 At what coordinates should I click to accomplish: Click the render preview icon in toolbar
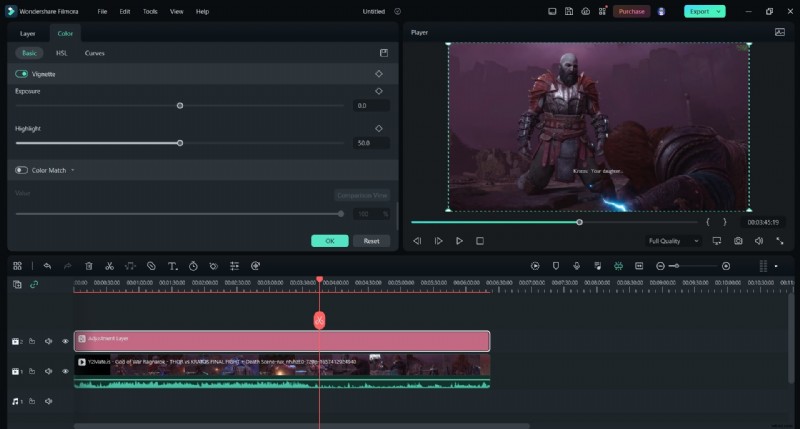(x=535, y=266)
